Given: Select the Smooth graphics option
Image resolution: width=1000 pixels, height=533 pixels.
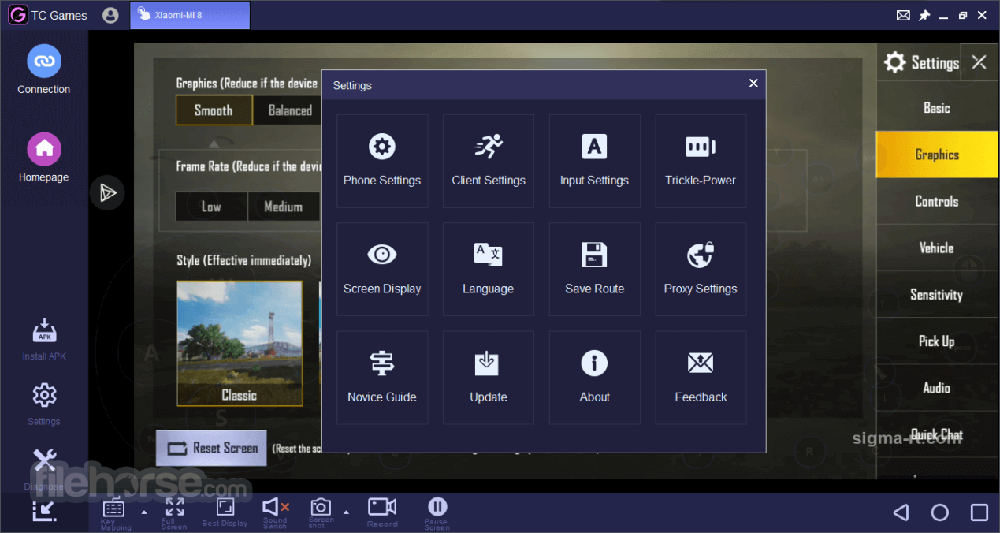Looking at the screenshot, I should [213, 110].
